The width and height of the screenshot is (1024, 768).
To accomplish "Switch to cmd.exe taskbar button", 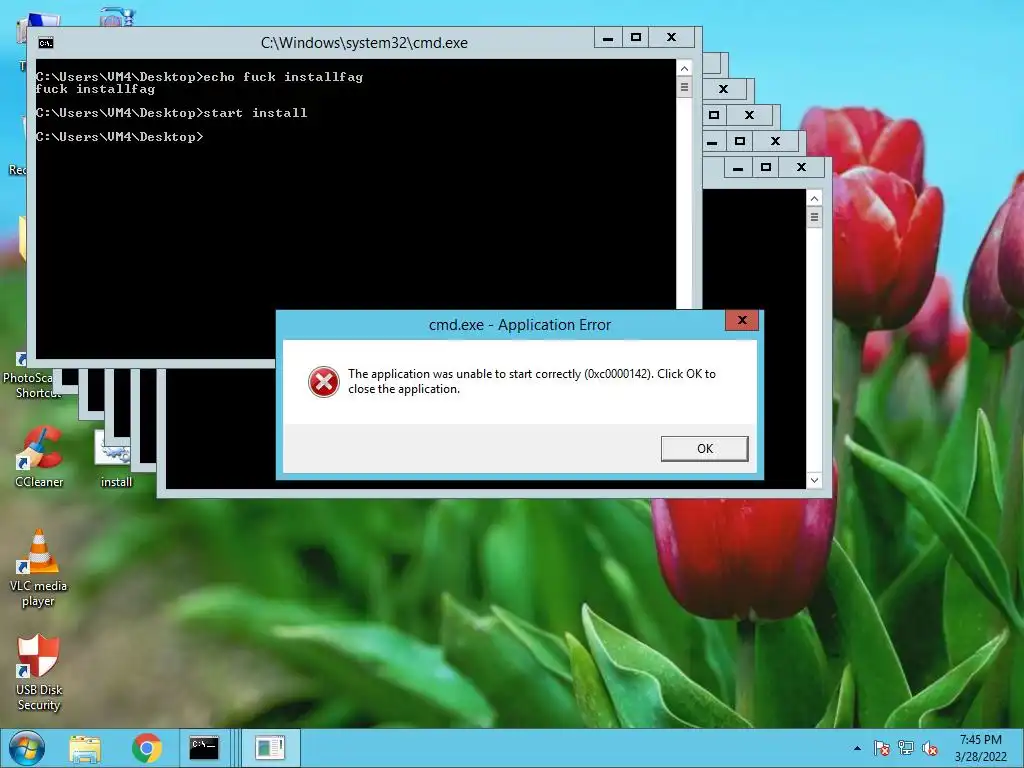I will coord(204,748).
